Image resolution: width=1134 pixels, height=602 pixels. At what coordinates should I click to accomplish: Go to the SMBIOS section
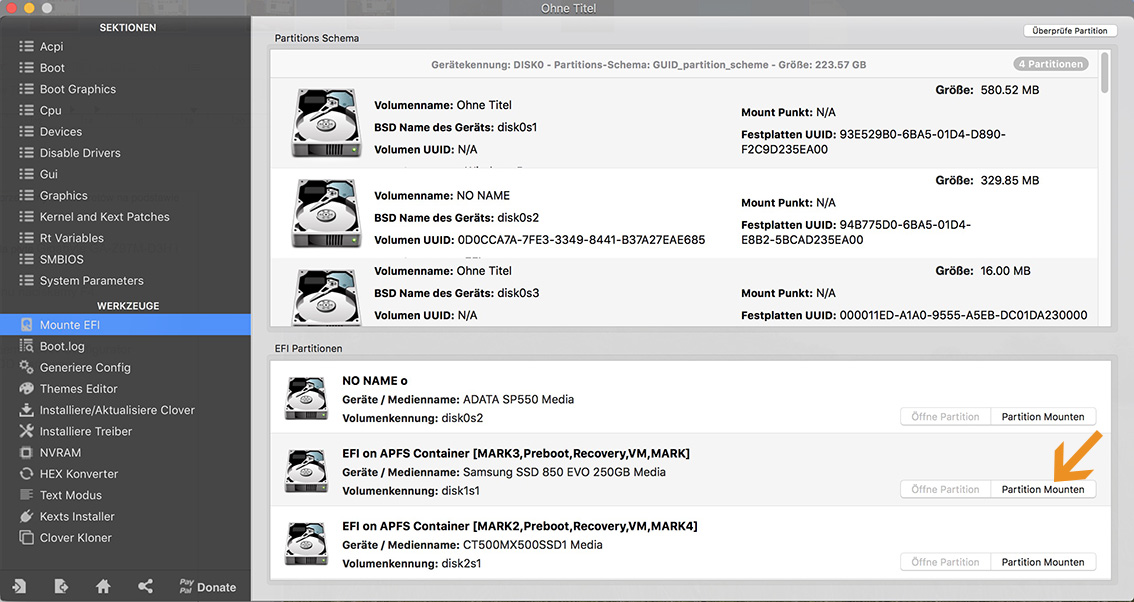62,260
